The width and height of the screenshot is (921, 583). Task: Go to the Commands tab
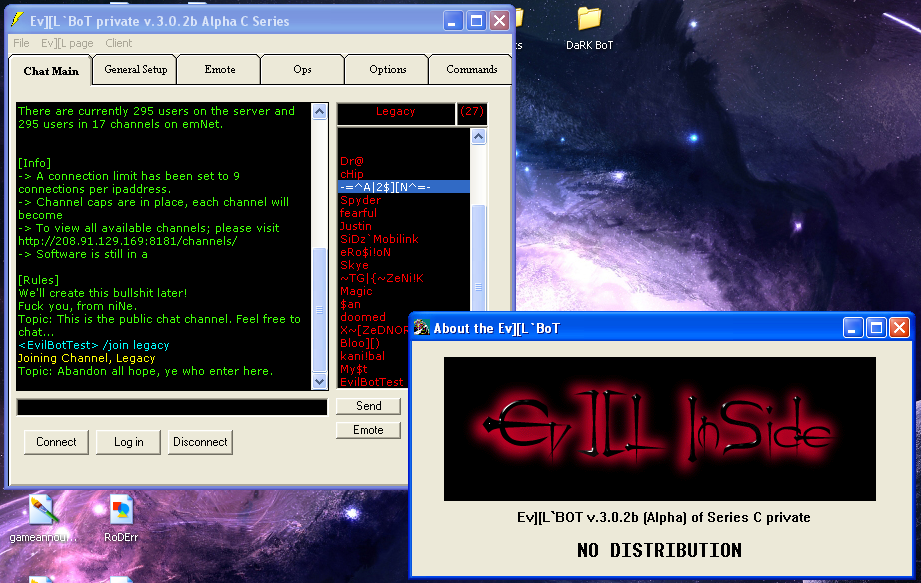click(x=471, y=70)
